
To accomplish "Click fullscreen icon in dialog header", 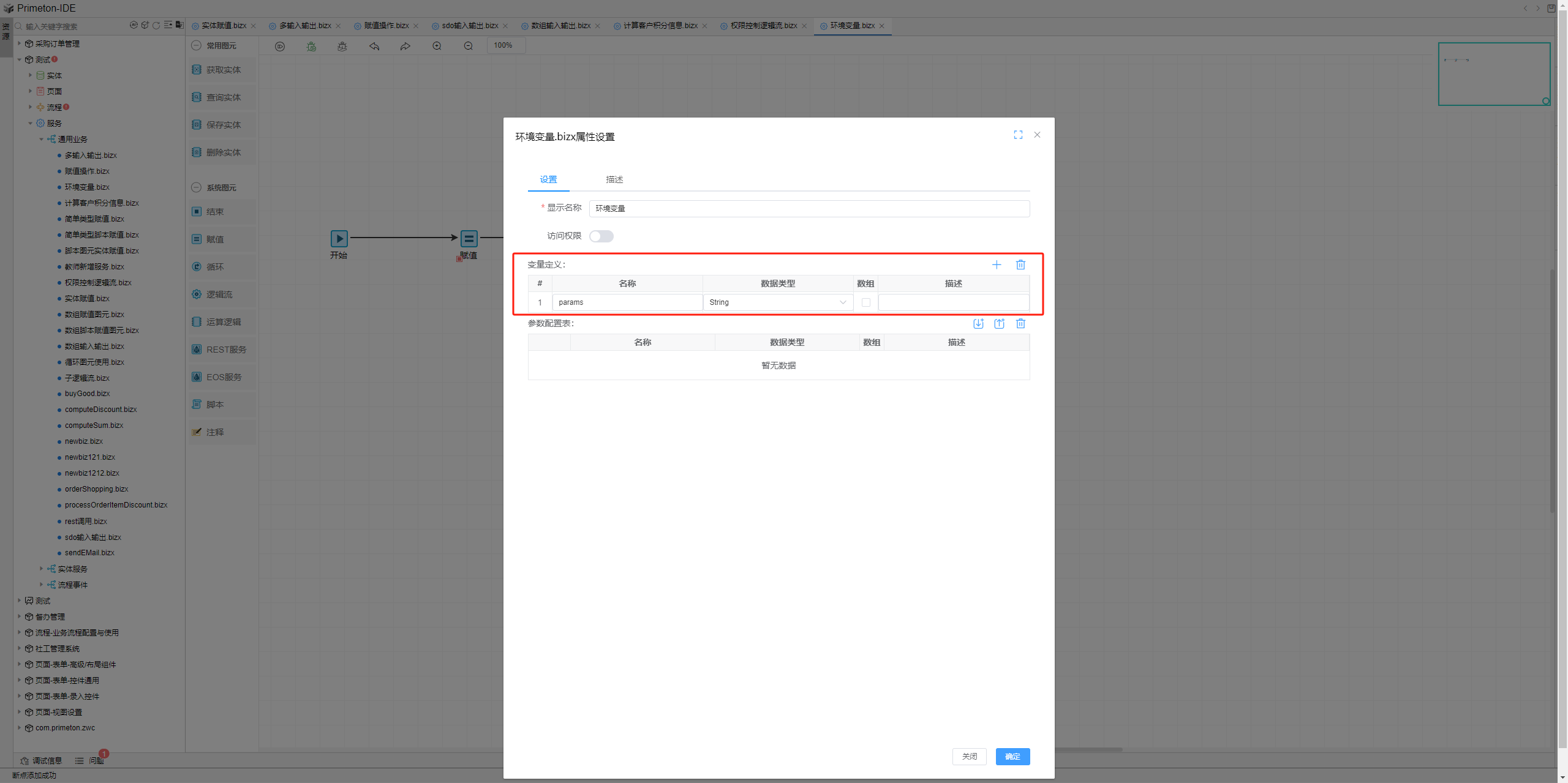I will [1018, 135].
